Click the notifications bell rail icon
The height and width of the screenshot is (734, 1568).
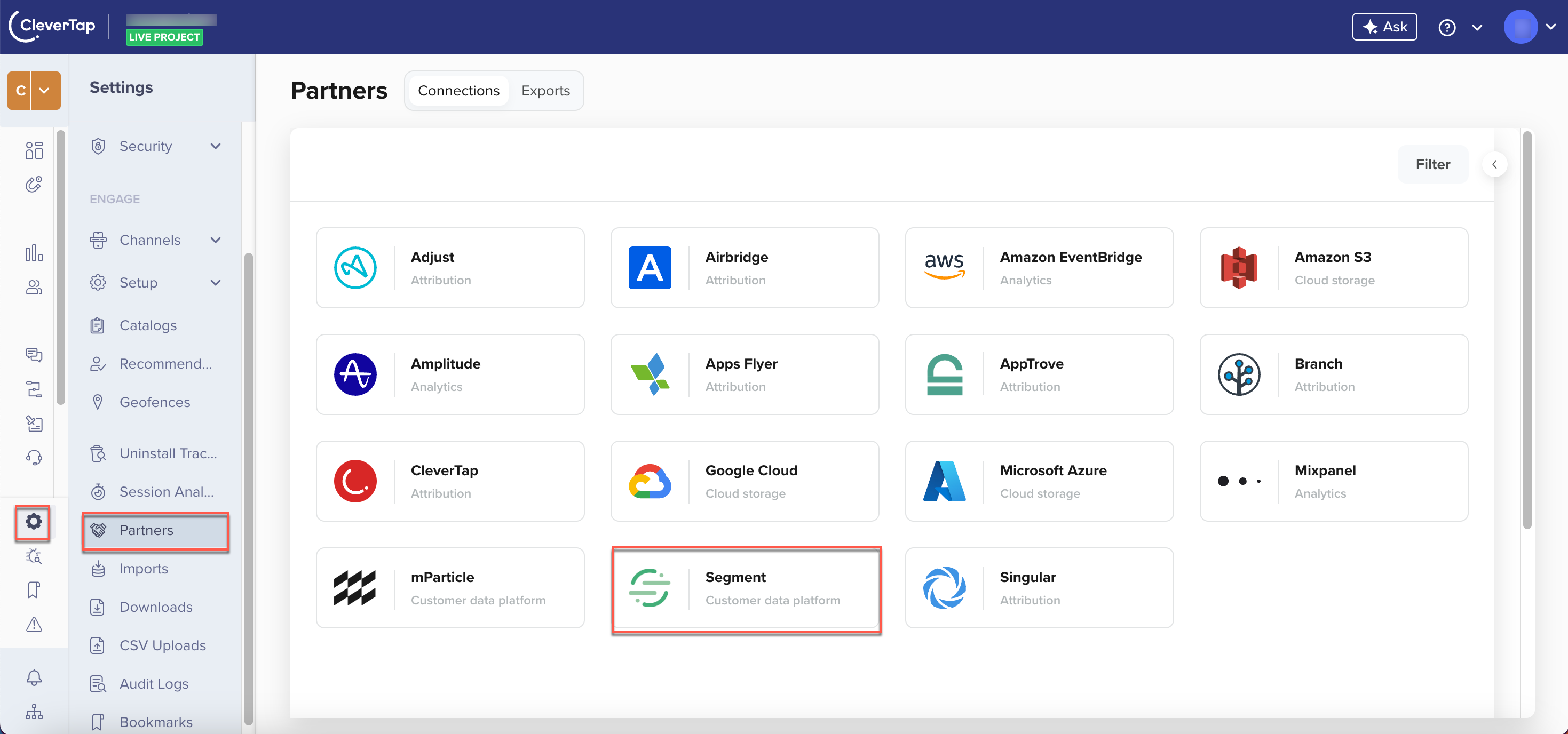point(34,677)
